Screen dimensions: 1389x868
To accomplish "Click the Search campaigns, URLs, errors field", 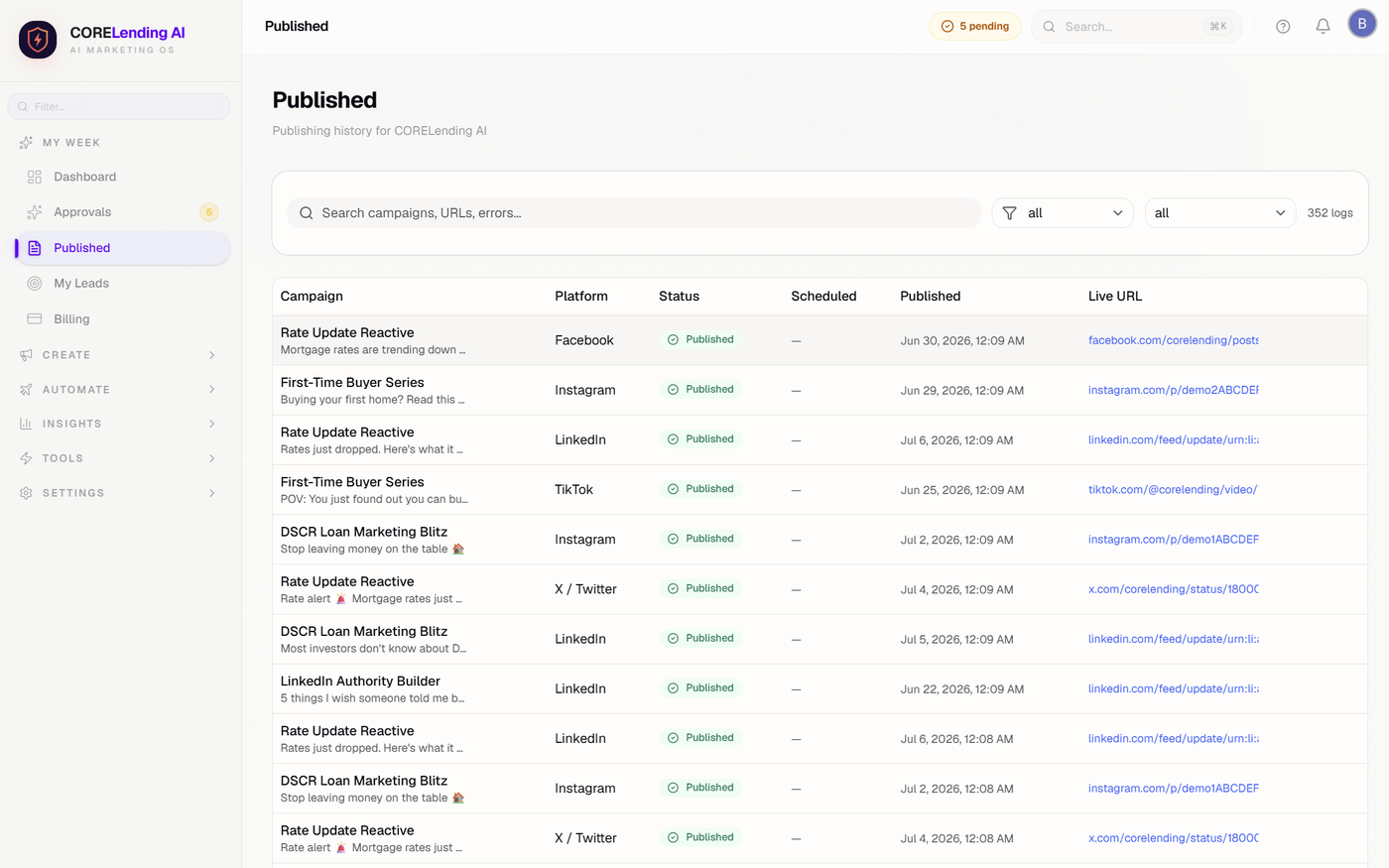I will (634, 213).
